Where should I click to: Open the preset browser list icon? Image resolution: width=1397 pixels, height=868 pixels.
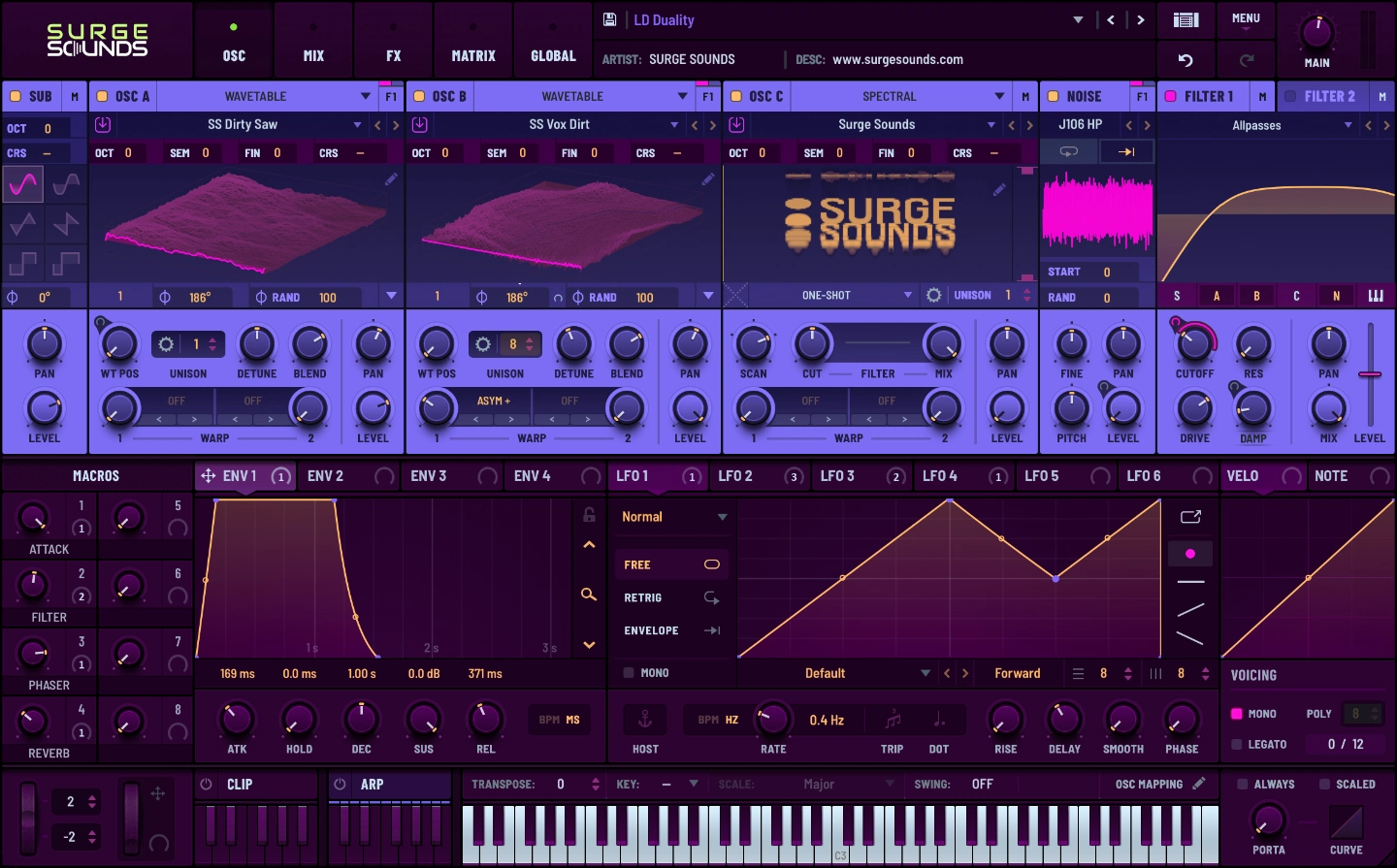1186,19
